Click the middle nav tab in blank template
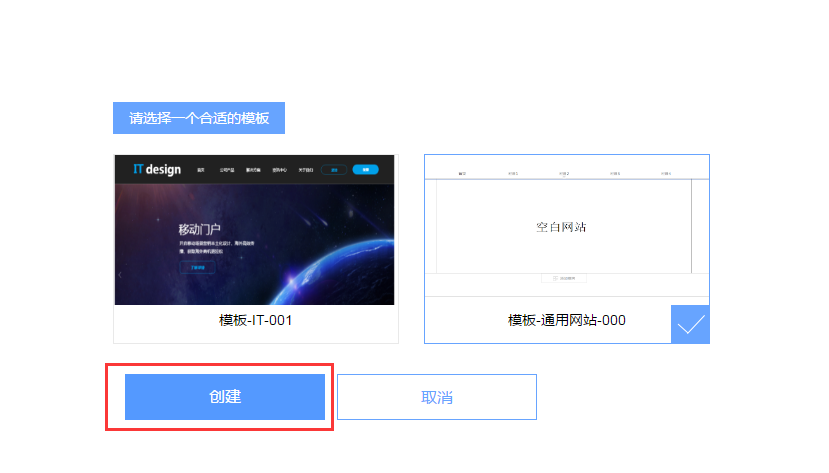 tap(564, 173)
